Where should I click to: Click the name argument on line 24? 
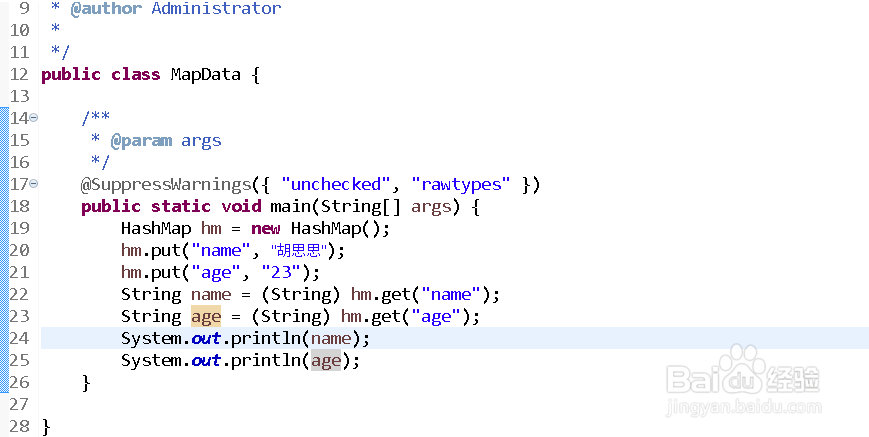pos(331,338)
